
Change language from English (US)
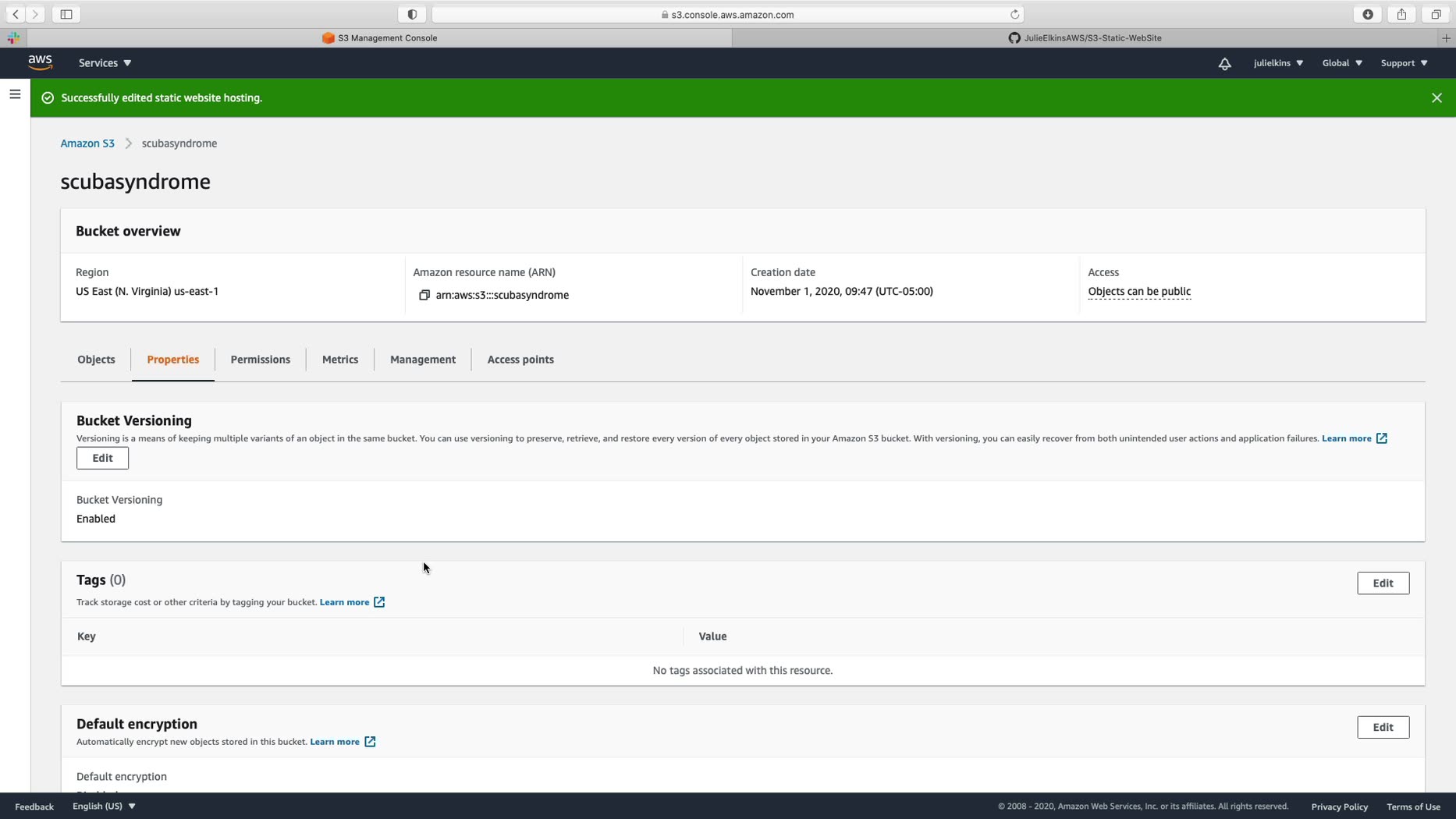104,807
